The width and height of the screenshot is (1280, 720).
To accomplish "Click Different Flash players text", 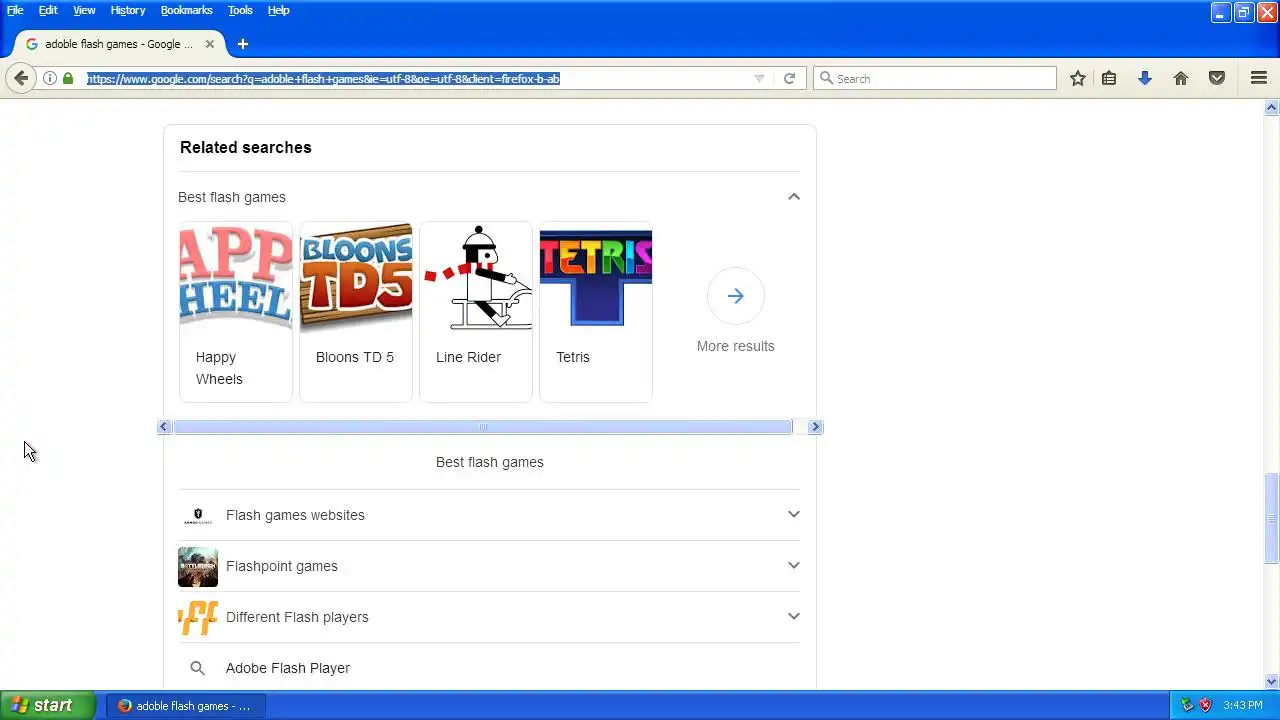I will pyautogui.click(x=297, y=617).
